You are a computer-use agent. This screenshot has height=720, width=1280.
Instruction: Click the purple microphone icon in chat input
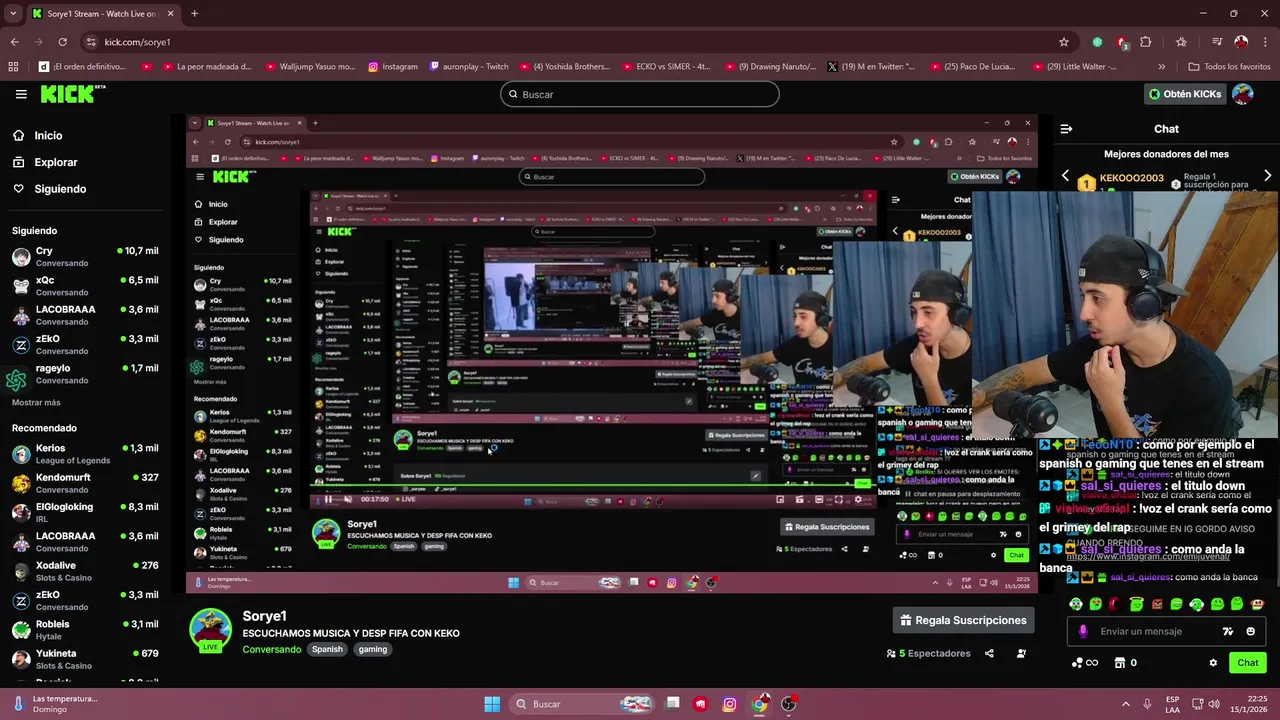1083,631
